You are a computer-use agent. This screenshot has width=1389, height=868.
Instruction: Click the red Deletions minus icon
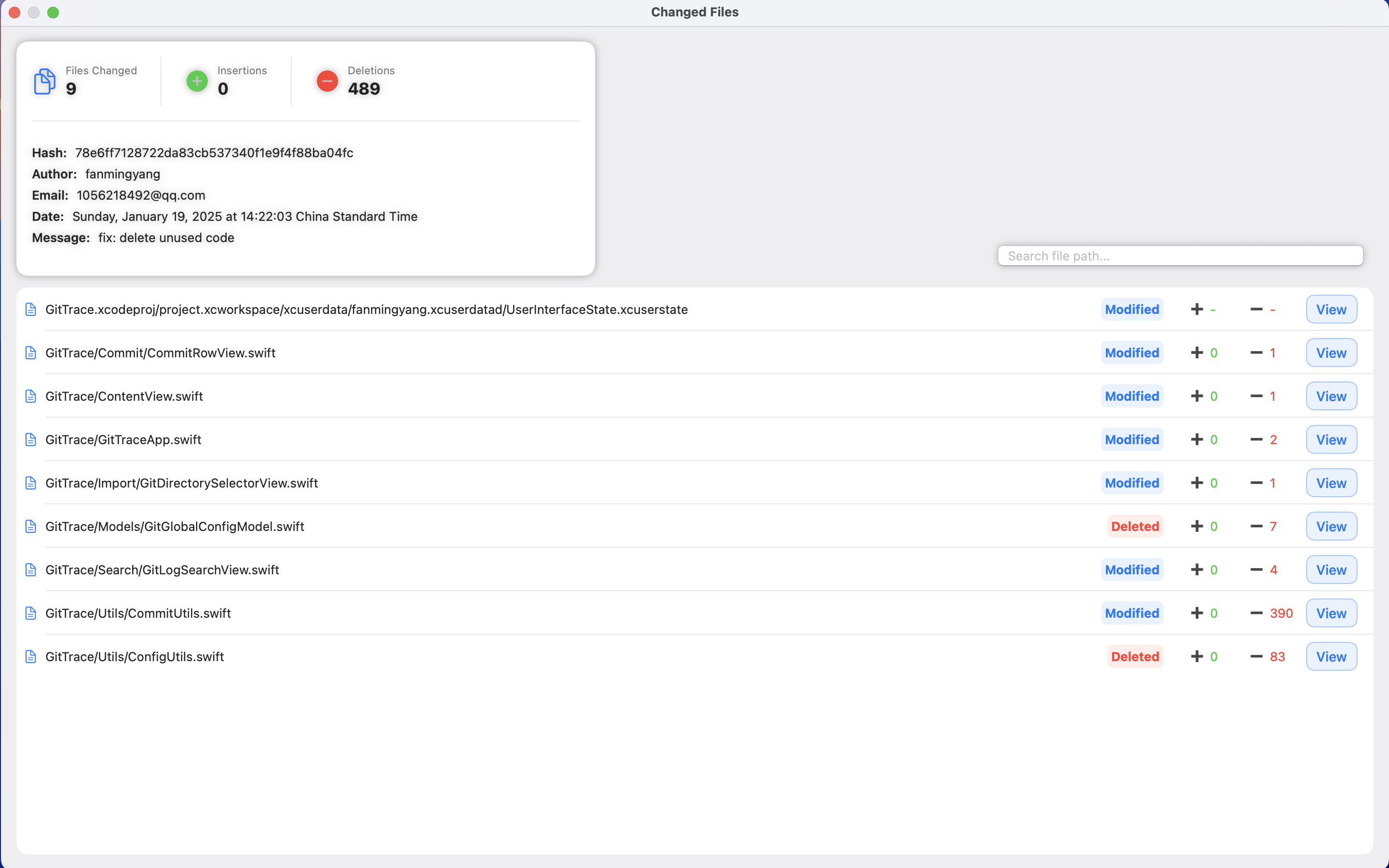(x=327, y=81)
